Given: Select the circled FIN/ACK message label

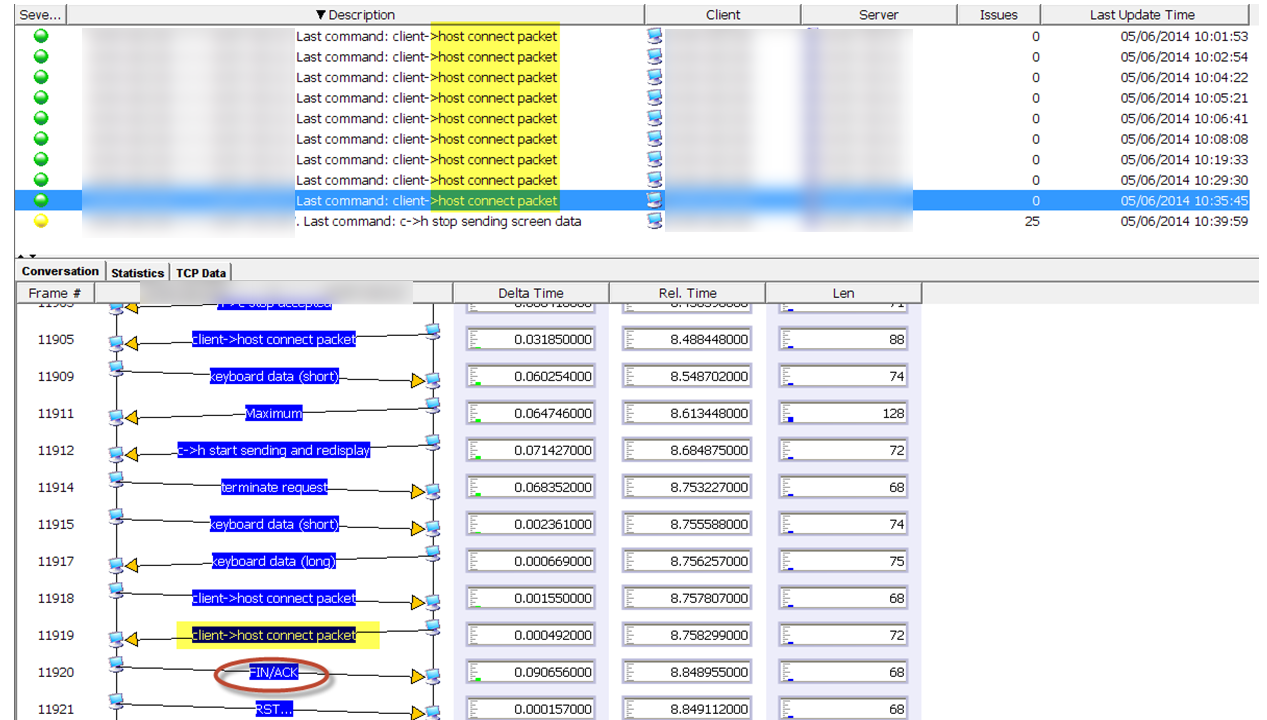Looking at the screenshot, I should point(272,672).
